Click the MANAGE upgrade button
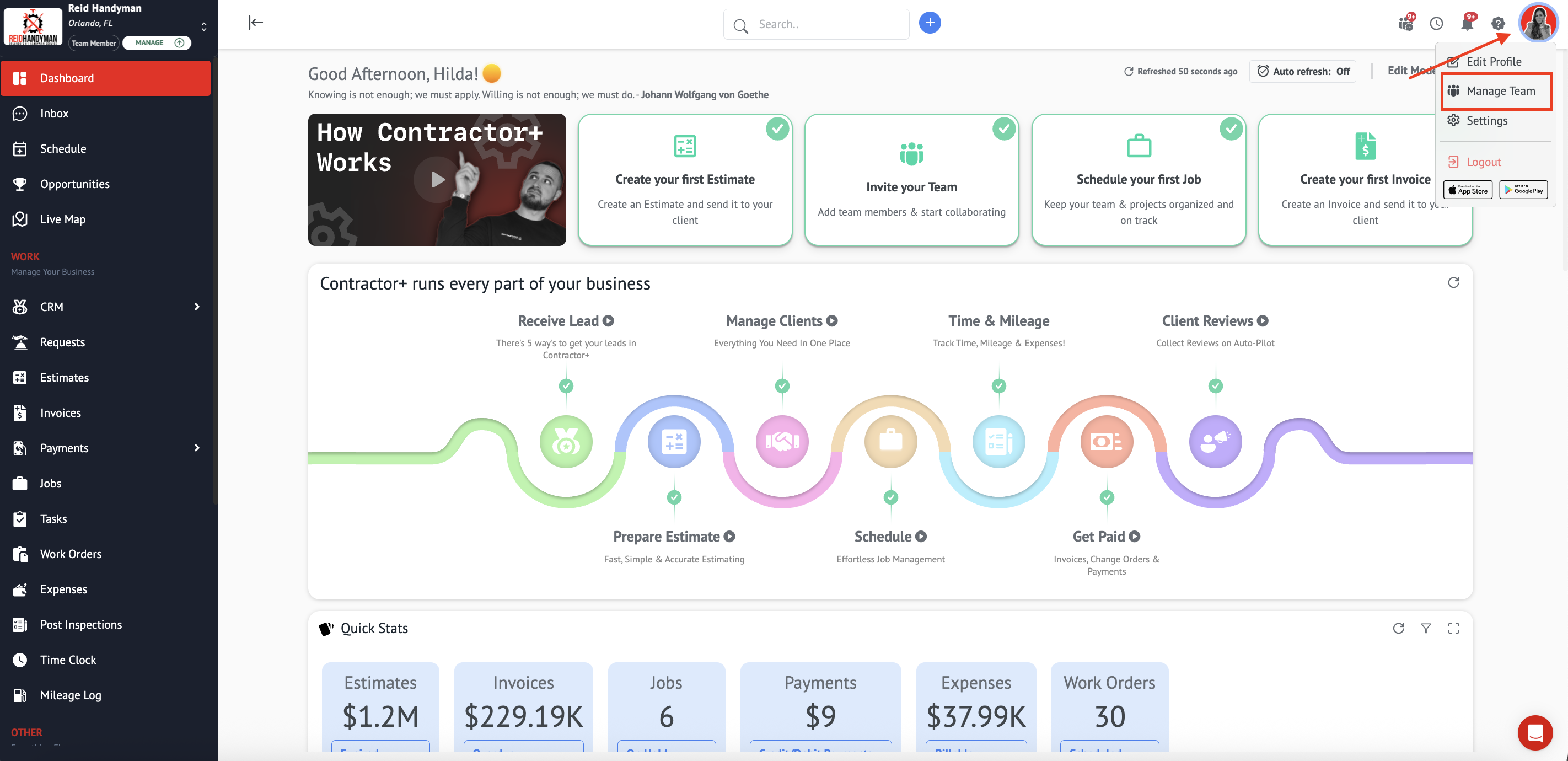The height and width of the screenshot is (761, 1568). 157,42
